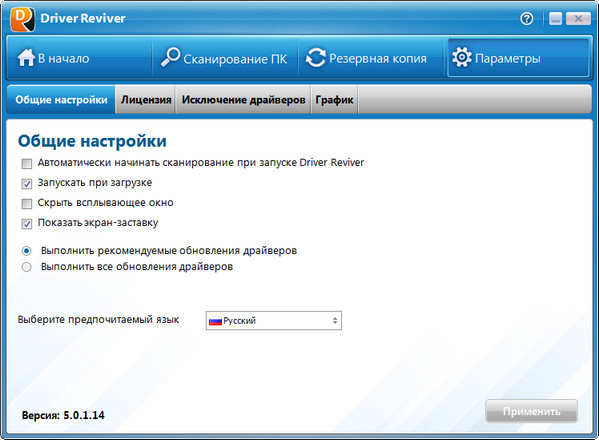Click the Driver Reviver title text
Viewport: 599px width, 440px height.
click(83, 18)
